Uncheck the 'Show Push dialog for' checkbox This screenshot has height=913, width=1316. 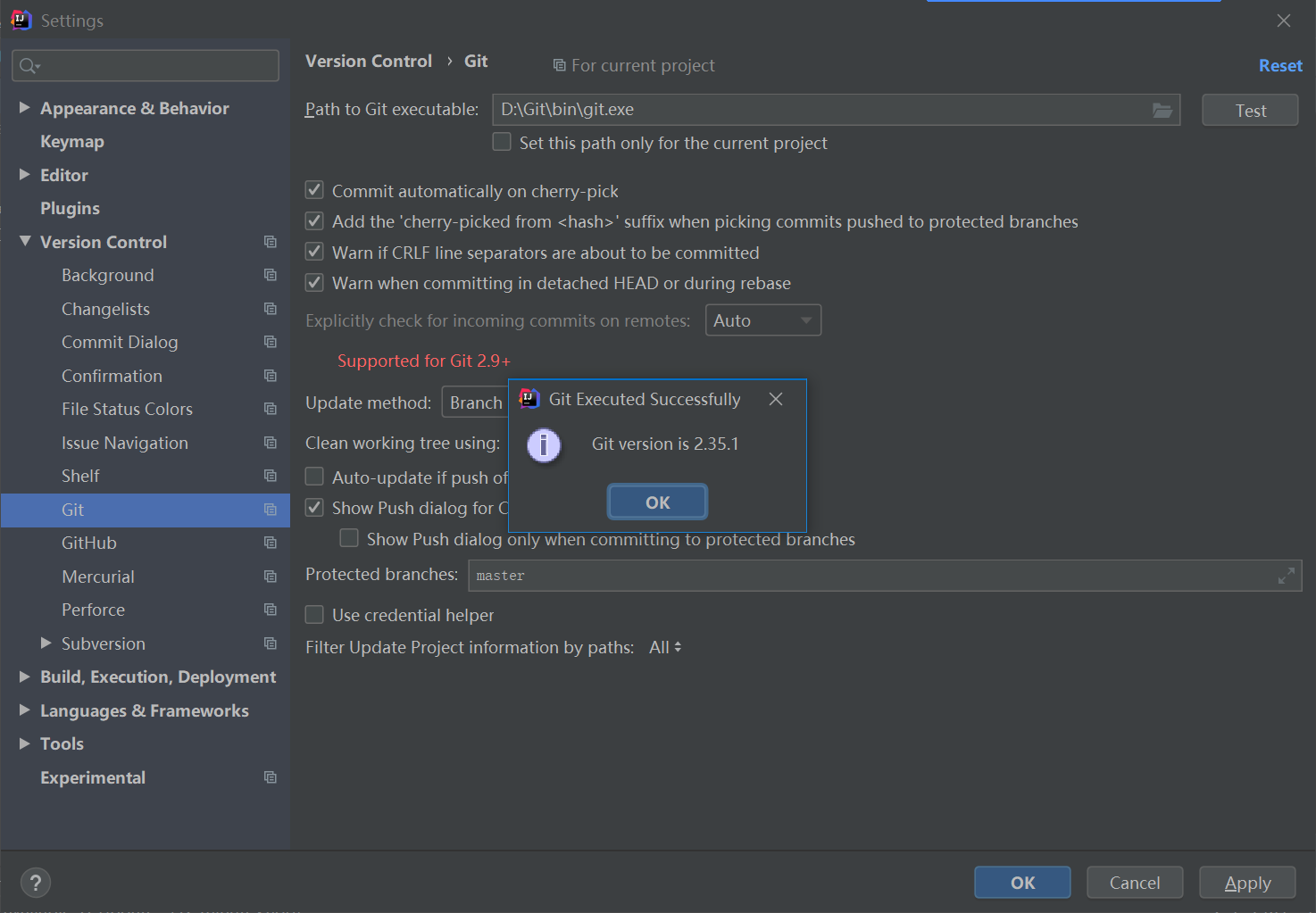coord(314,507)
